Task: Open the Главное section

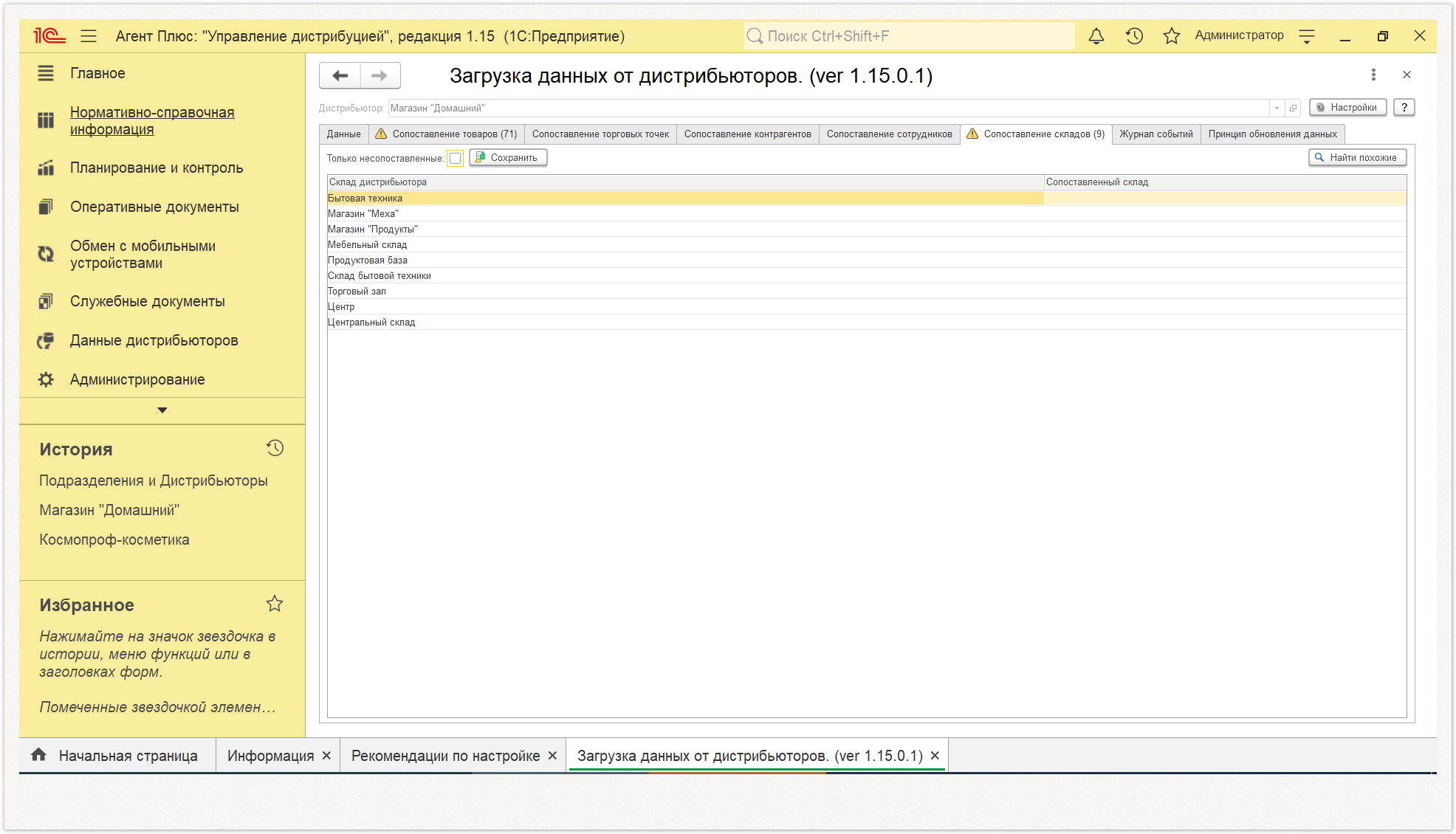Action: (x=97, y=73)
